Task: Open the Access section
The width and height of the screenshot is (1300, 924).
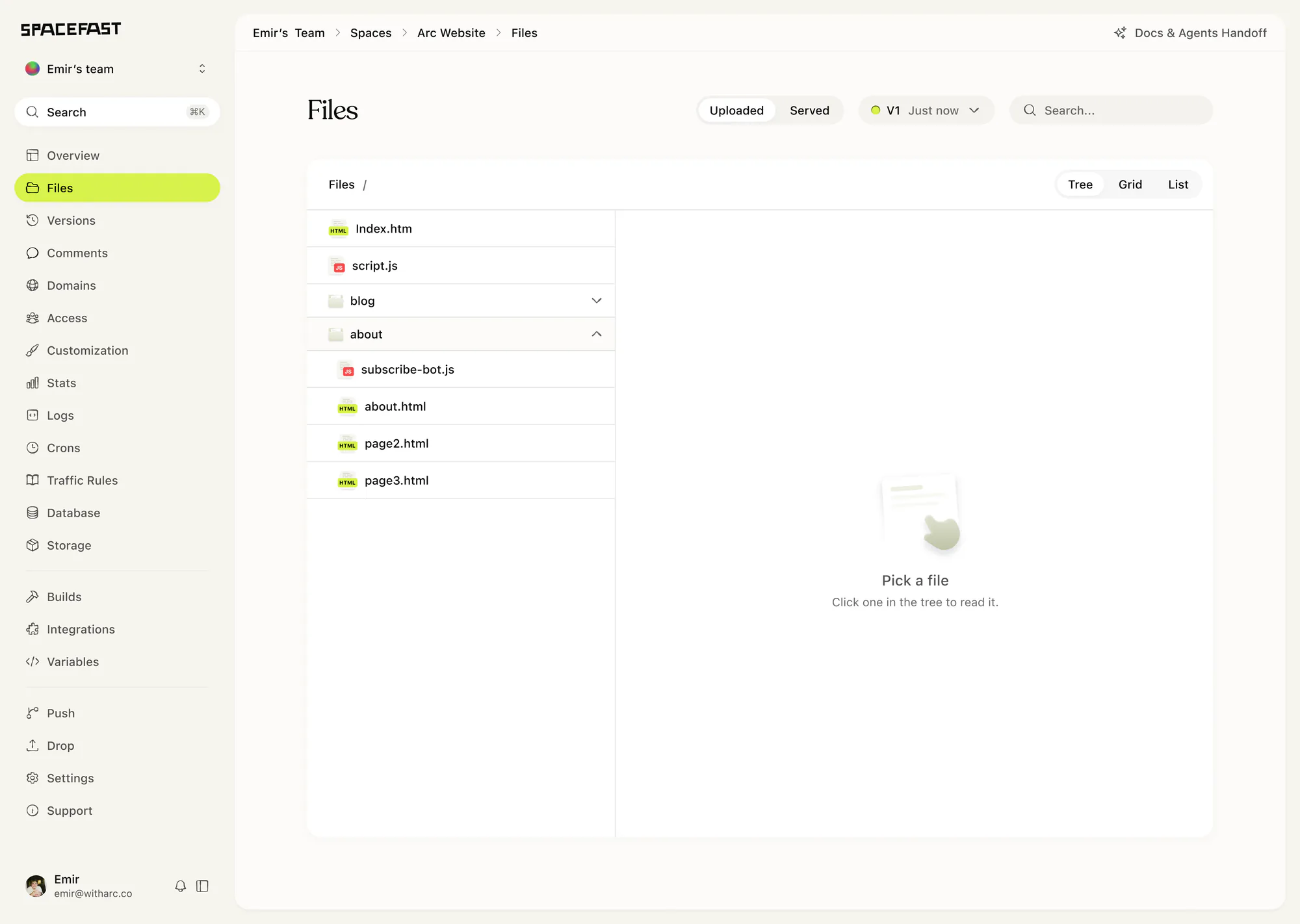Action: tap(117, 318)
